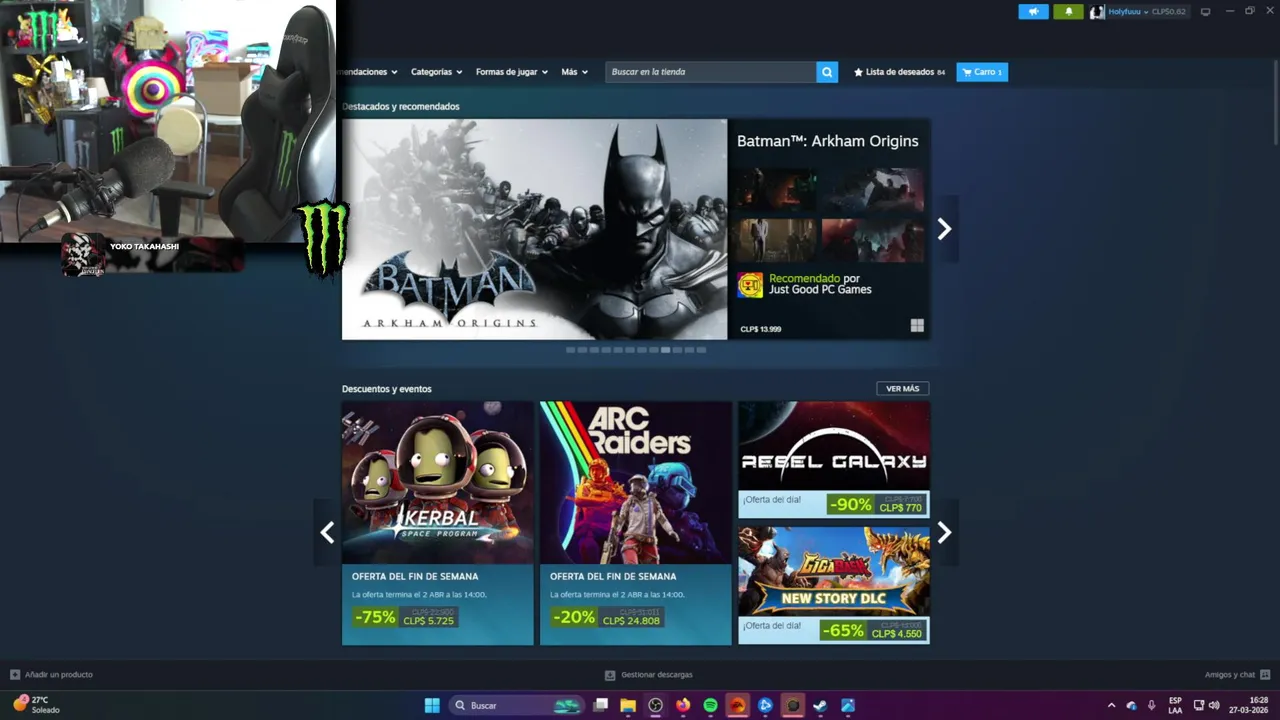Open the Batman Arkham Origins main banner
1280x720 pixels.
click(x=534, y=230)
